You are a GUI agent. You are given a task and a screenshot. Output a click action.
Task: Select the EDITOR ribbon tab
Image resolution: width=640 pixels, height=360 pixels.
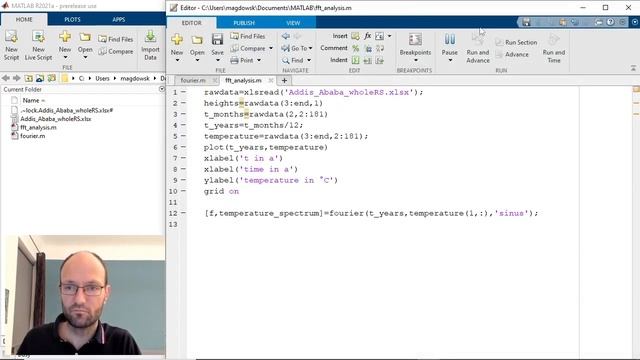coord(191,23)
